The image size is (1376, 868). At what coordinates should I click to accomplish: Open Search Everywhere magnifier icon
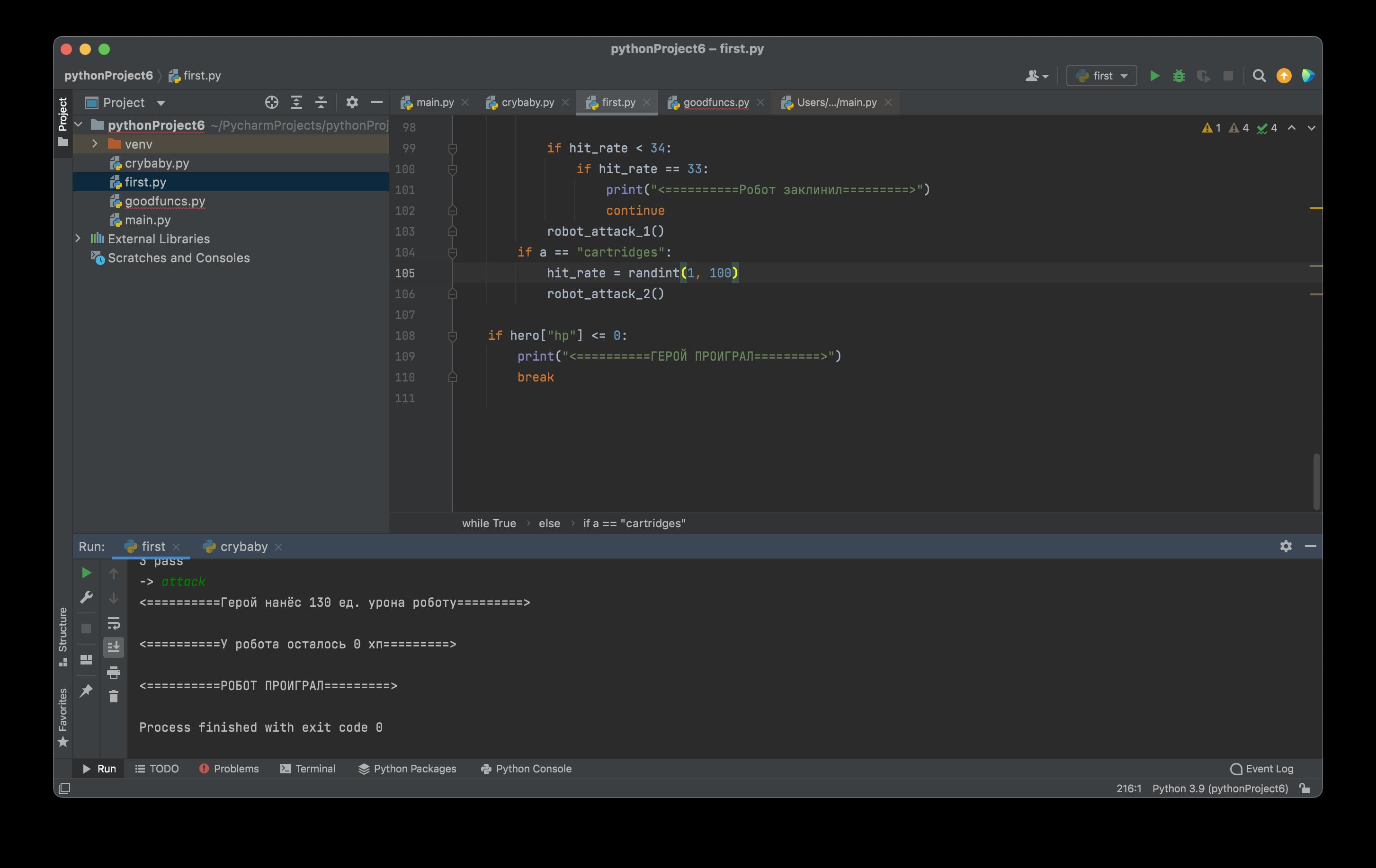(1259, 76)
